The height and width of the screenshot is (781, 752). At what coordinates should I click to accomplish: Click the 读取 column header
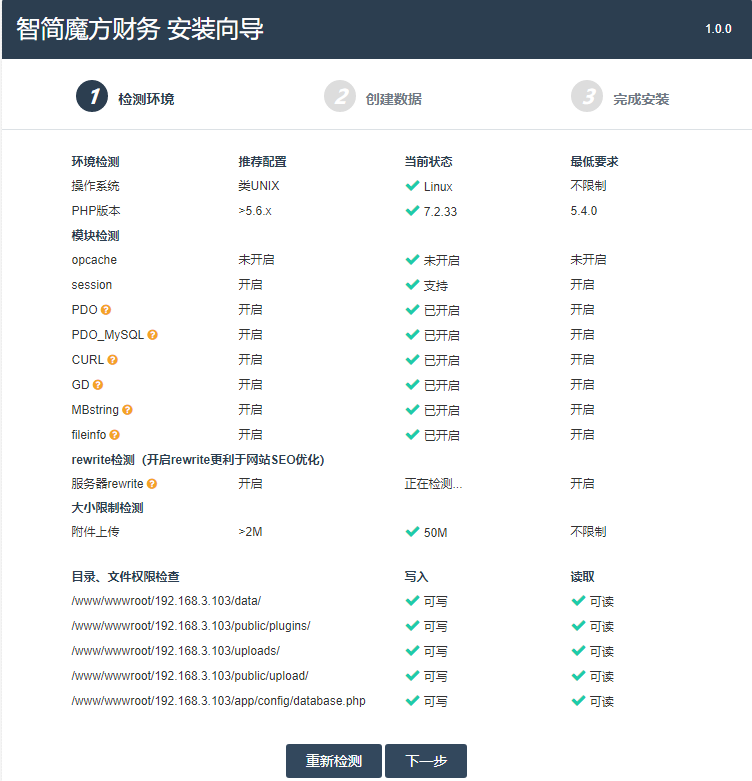coord(582,576)
